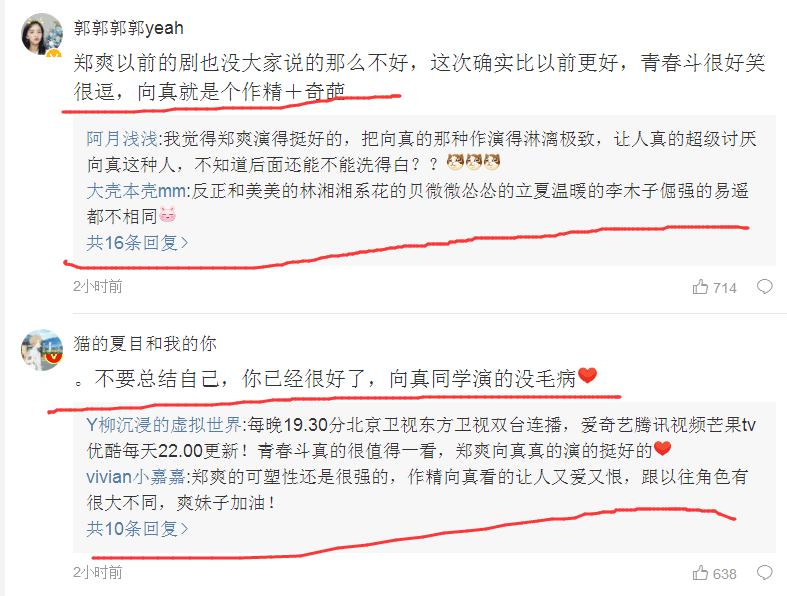Viewport: 787px width, 596px height.
Task: Click the 714 like count
Action: click(725, 288)
